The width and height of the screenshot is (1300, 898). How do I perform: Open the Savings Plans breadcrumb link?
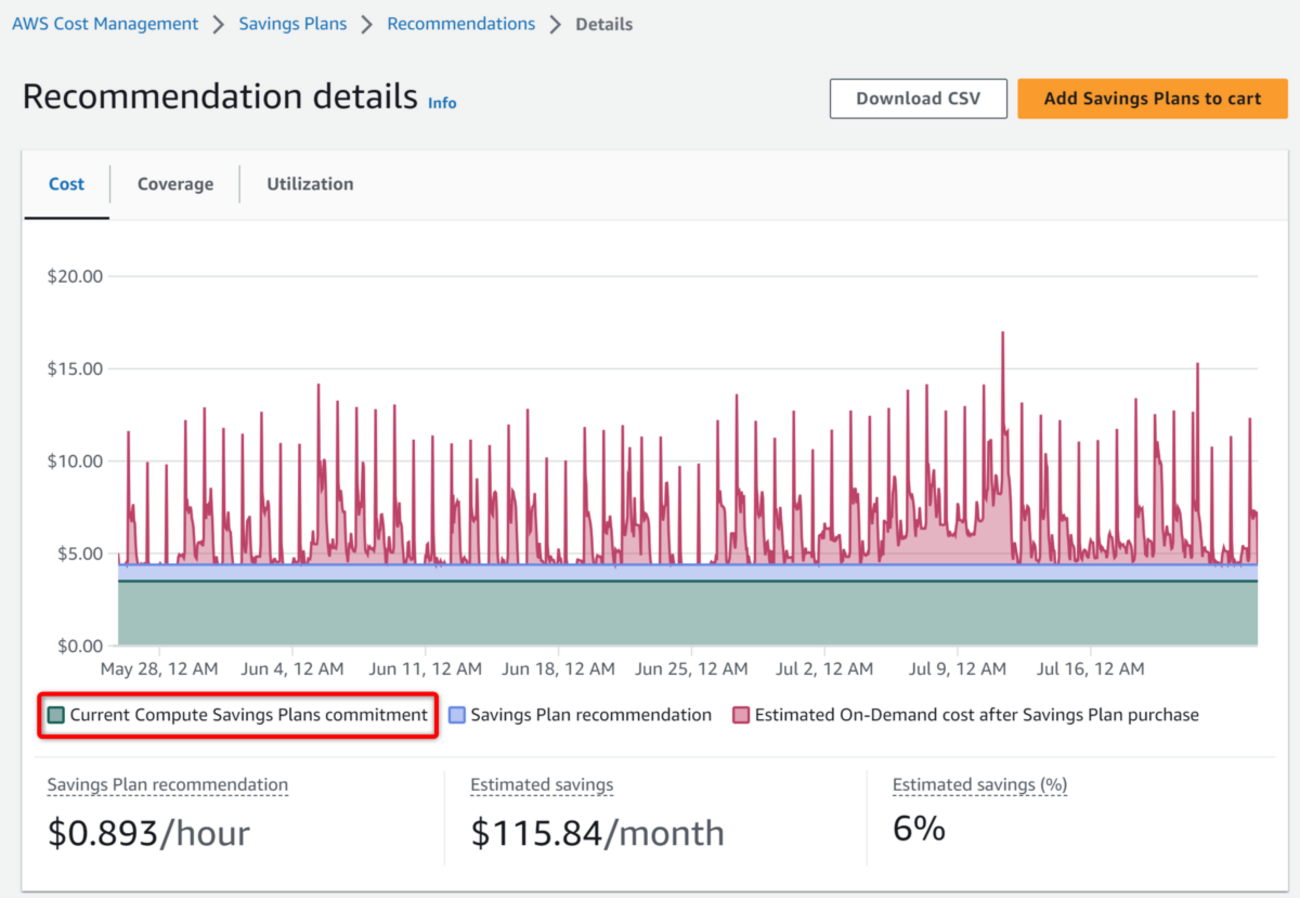[292, 24]
